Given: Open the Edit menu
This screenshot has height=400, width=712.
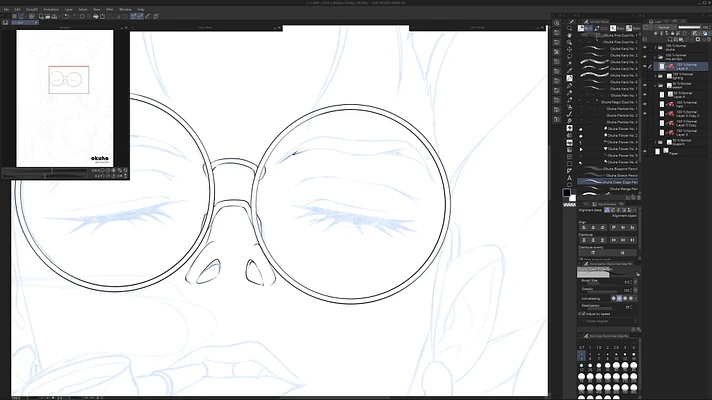Looking at the screenshot, I should click(17, 9).
